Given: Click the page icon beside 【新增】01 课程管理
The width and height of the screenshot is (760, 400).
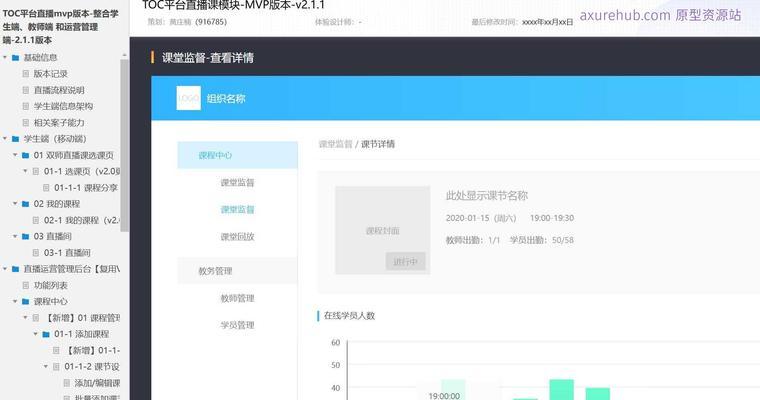Looking at the screenshot, I should pos(36,318).
